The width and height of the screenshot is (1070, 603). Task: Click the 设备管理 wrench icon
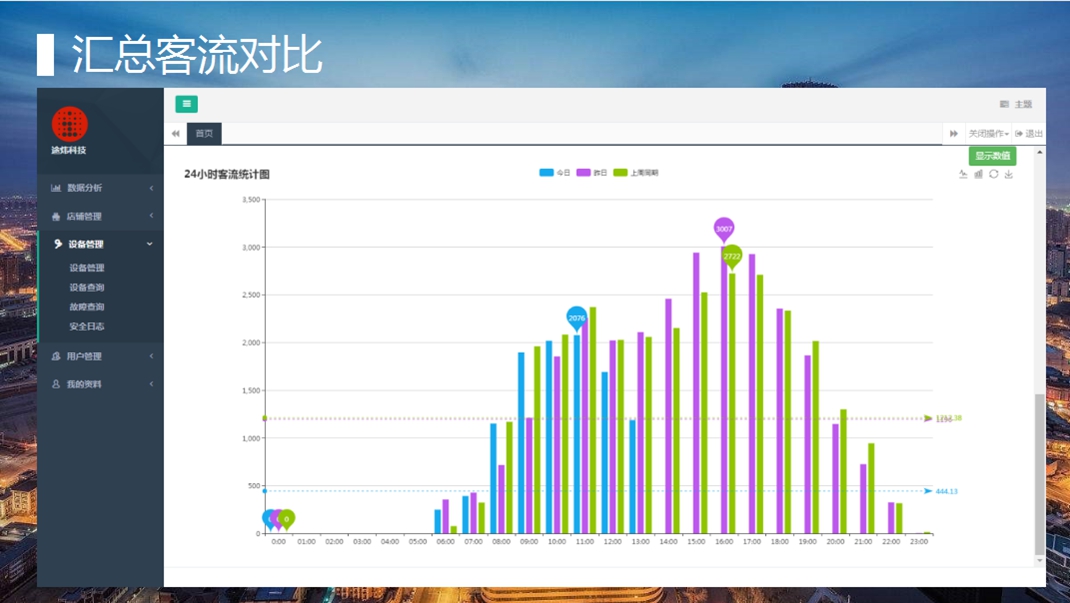(x=58, y=244)
